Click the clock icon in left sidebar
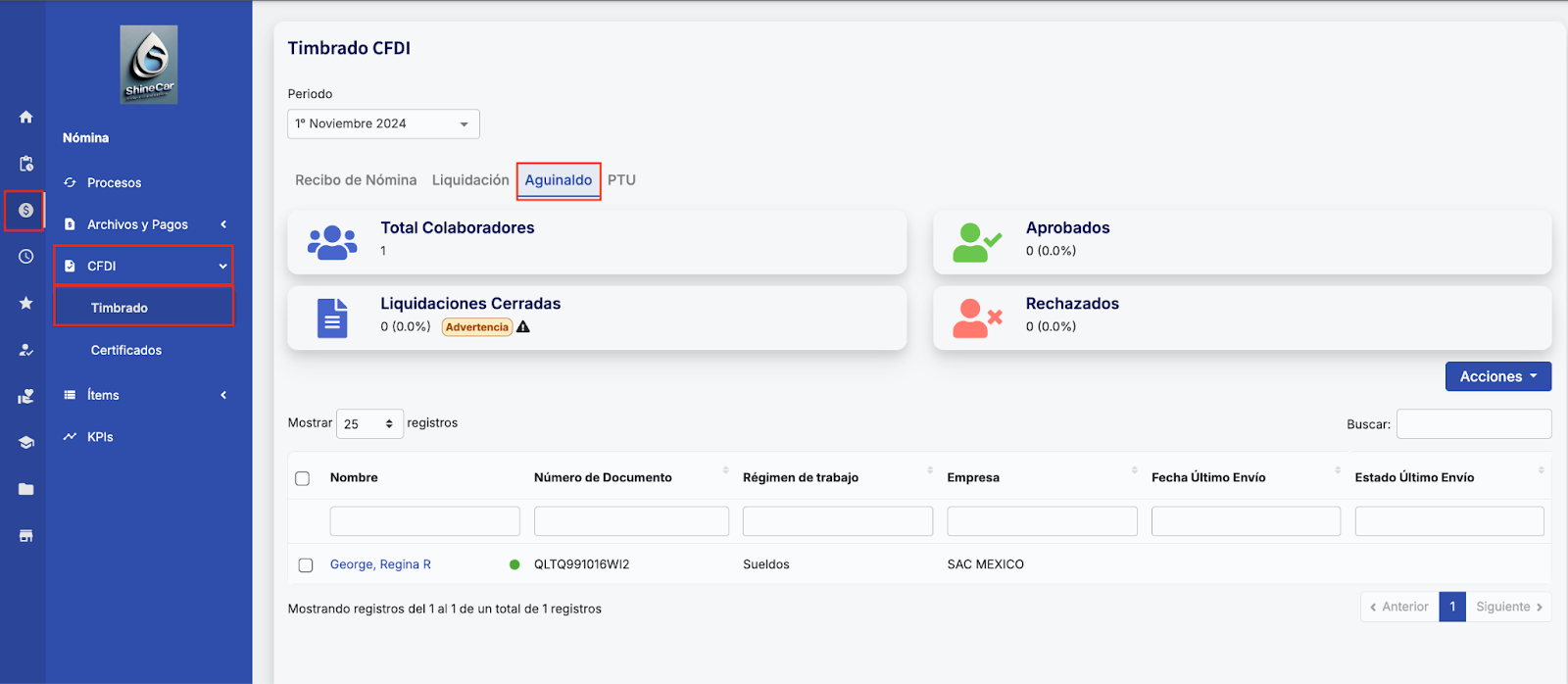Screen dimensions: 1568x684 pos(26,257)
